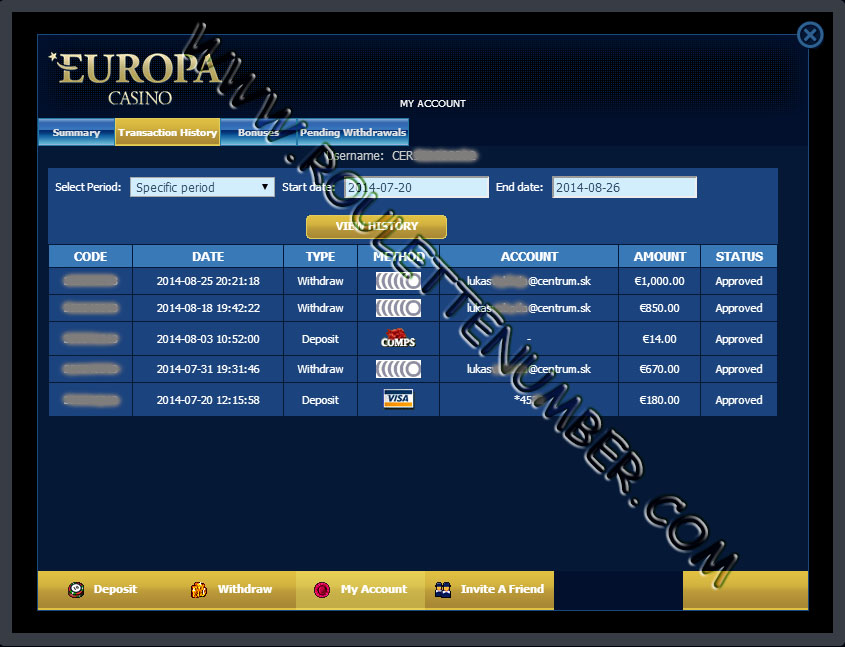Click the STATUS column header
The image size is (845, 647).
[x=739, y=256]
